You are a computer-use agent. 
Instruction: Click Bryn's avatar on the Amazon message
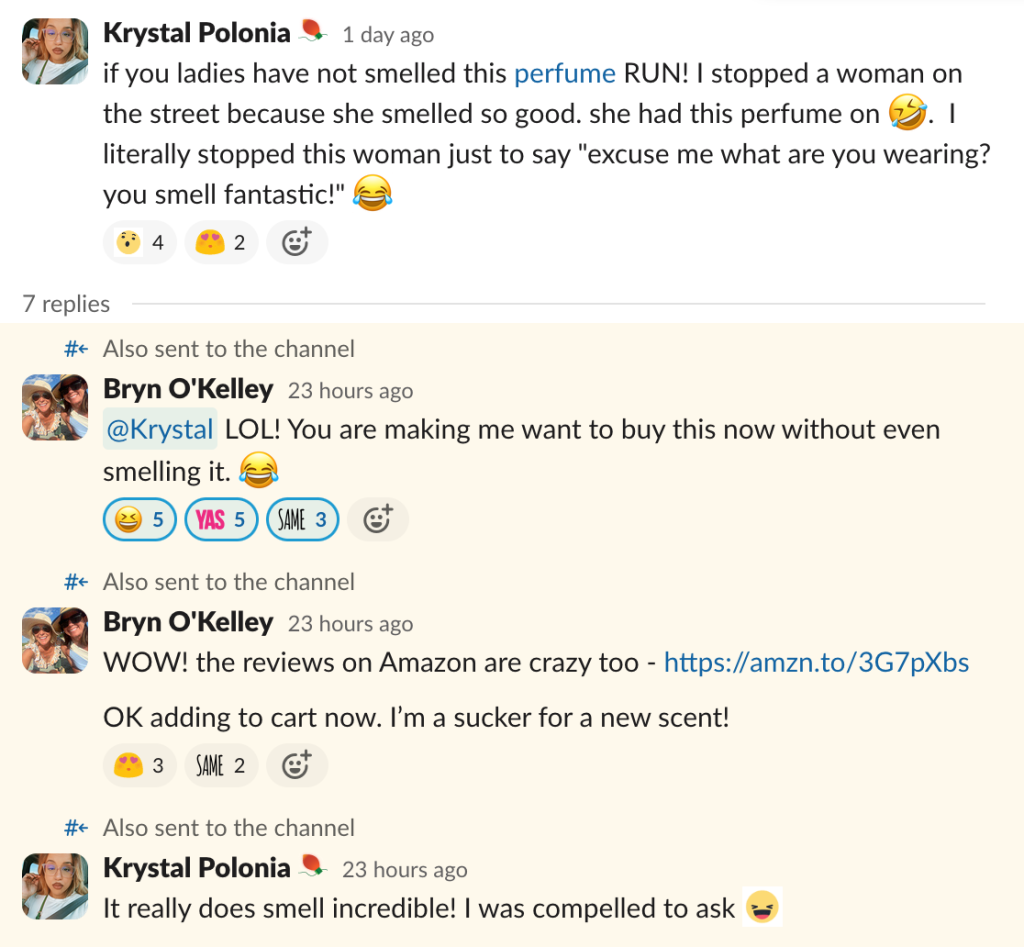click(x=55, y=640)
